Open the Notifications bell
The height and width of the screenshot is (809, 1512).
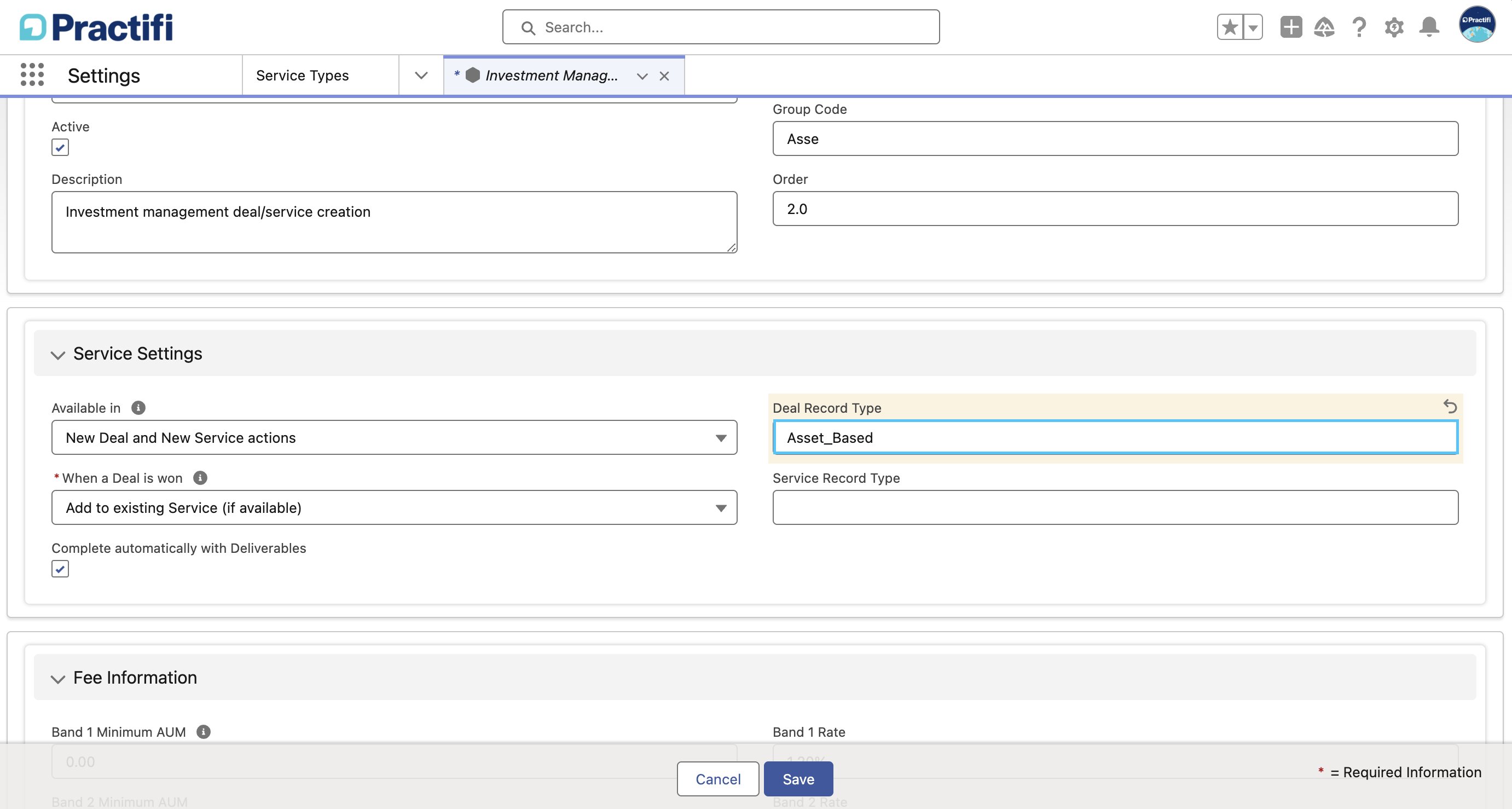click(x=1429, y=27)
